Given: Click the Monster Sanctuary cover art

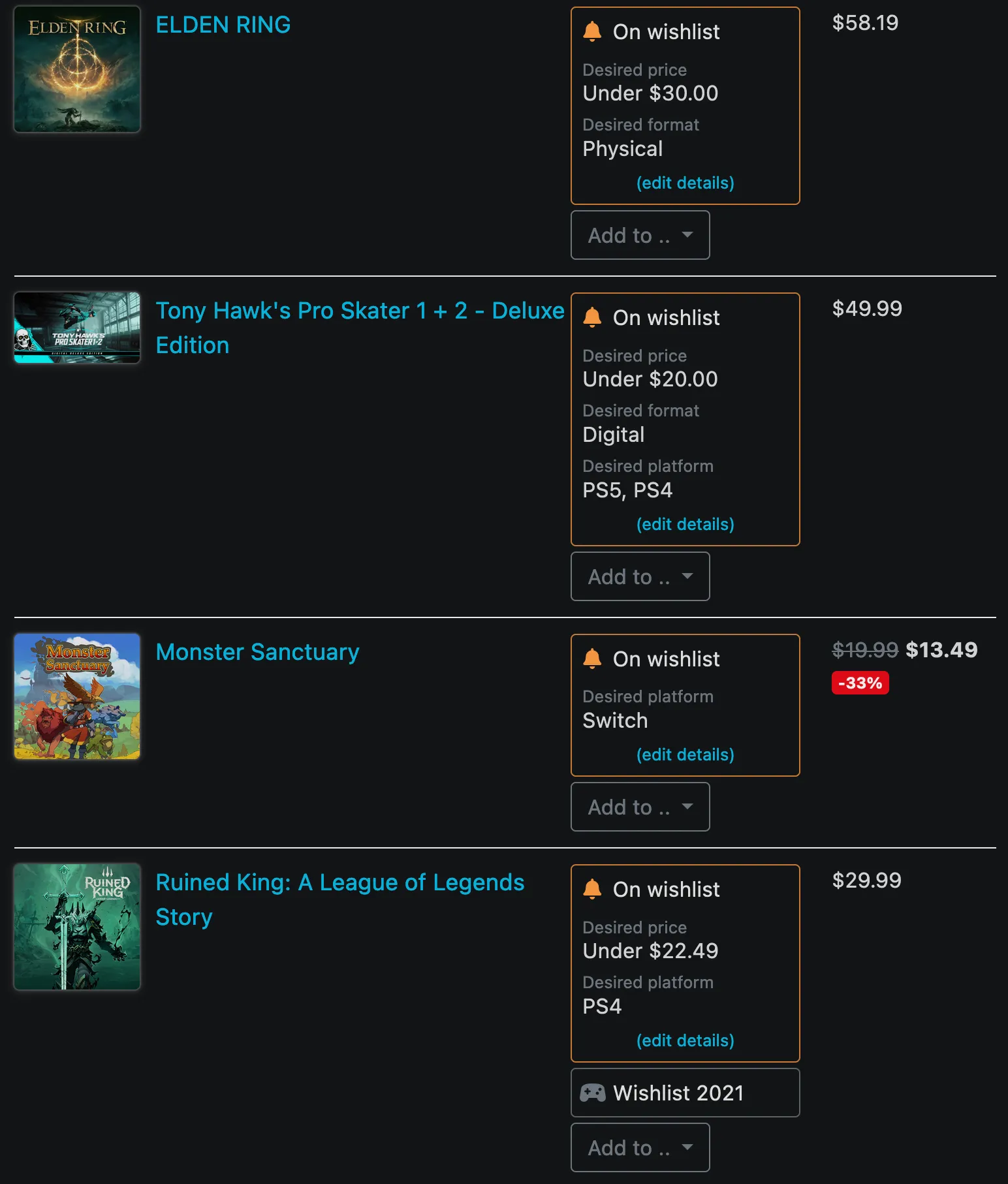Looking at the screenshot, I should click(x=77, y=696).
